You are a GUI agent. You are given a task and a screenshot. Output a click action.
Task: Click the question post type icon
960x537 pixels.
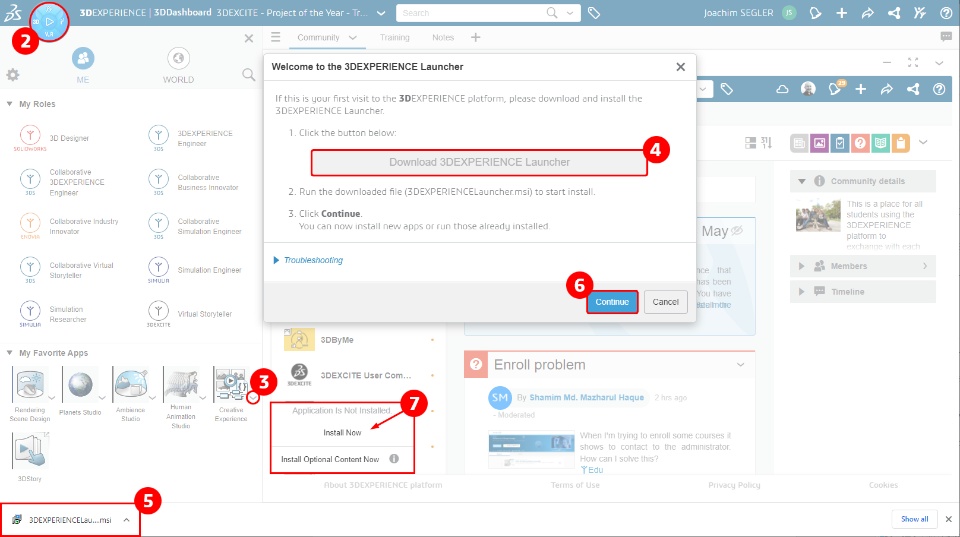pos(860,143)
